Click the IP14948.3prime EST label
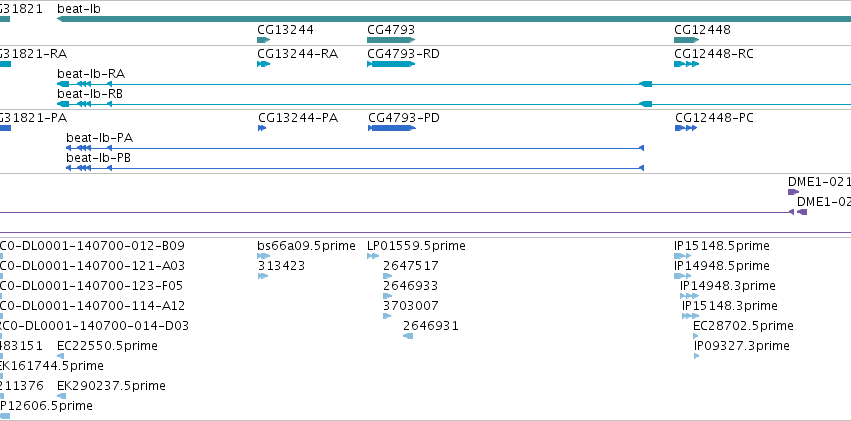 [x=728, y=286]
